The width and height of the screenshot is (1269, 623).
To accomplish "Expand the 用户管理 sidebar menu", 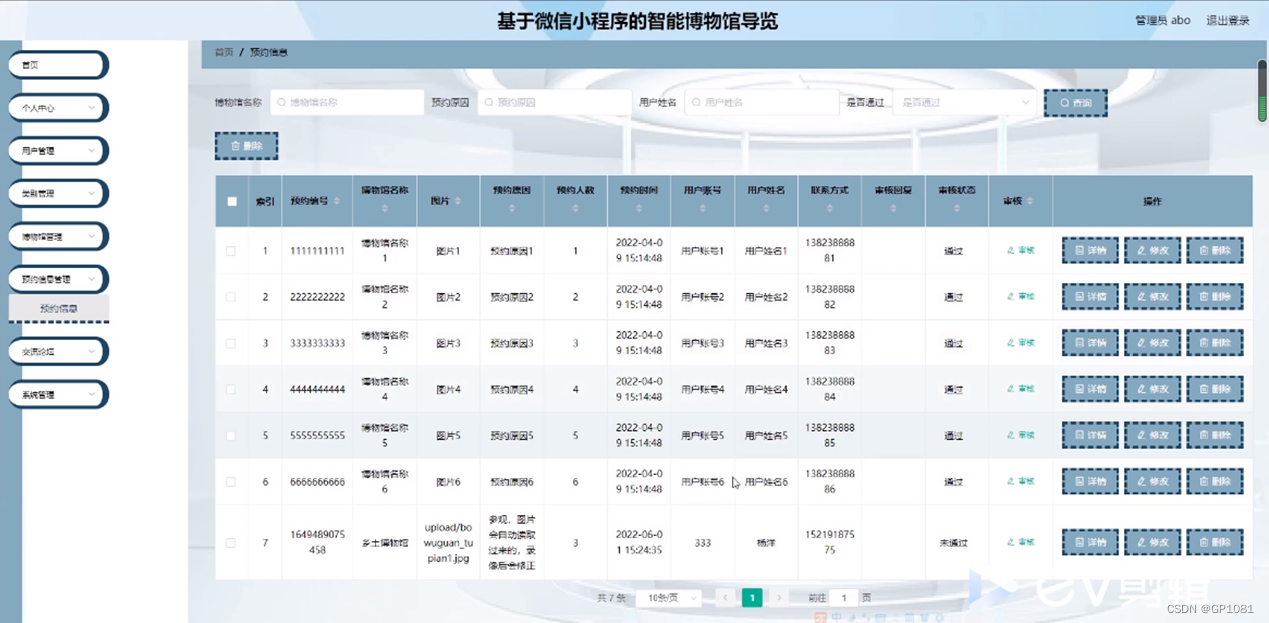I will point(58,151).
